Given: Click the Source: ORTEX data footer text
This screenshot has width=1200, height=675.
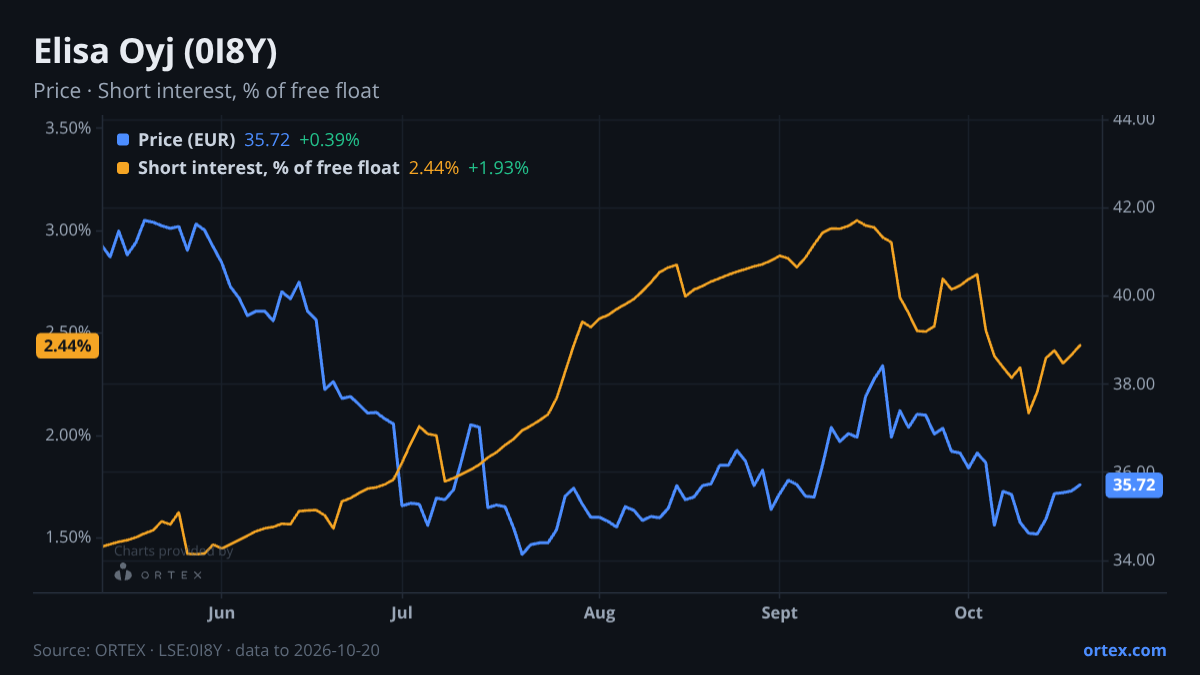Looking at the screenshot, I should [206, 650].
